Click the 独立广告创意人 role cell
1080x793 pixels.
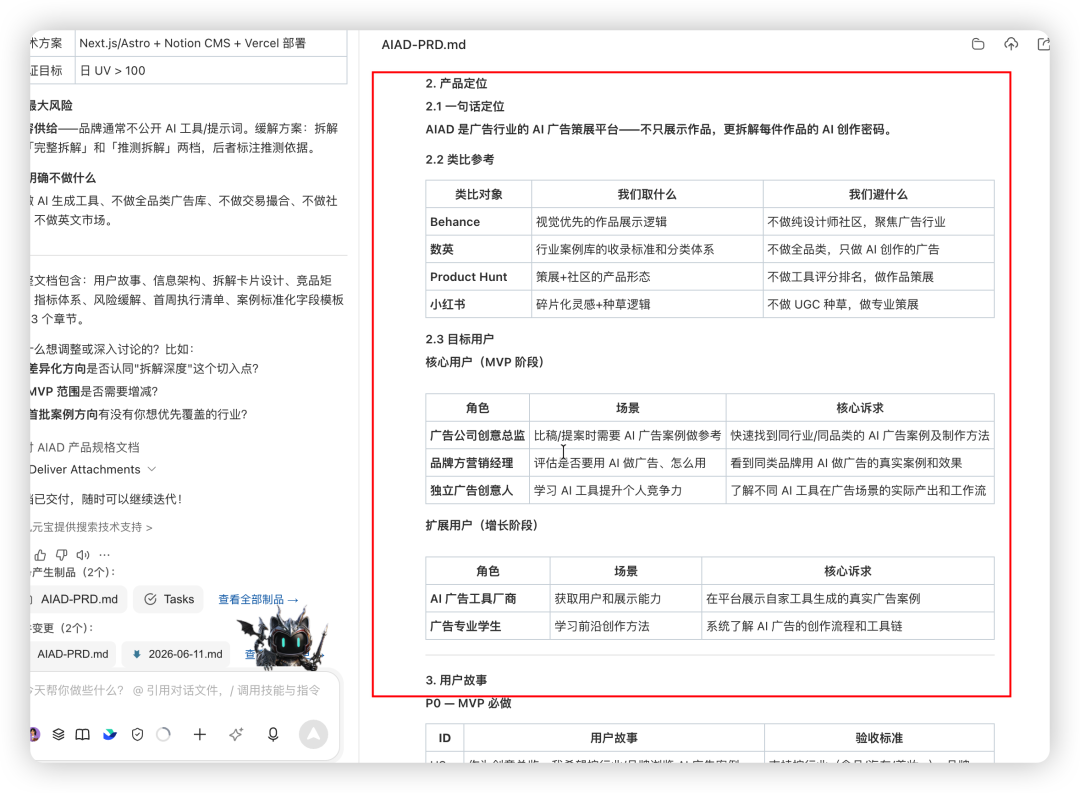pos(477,491)
